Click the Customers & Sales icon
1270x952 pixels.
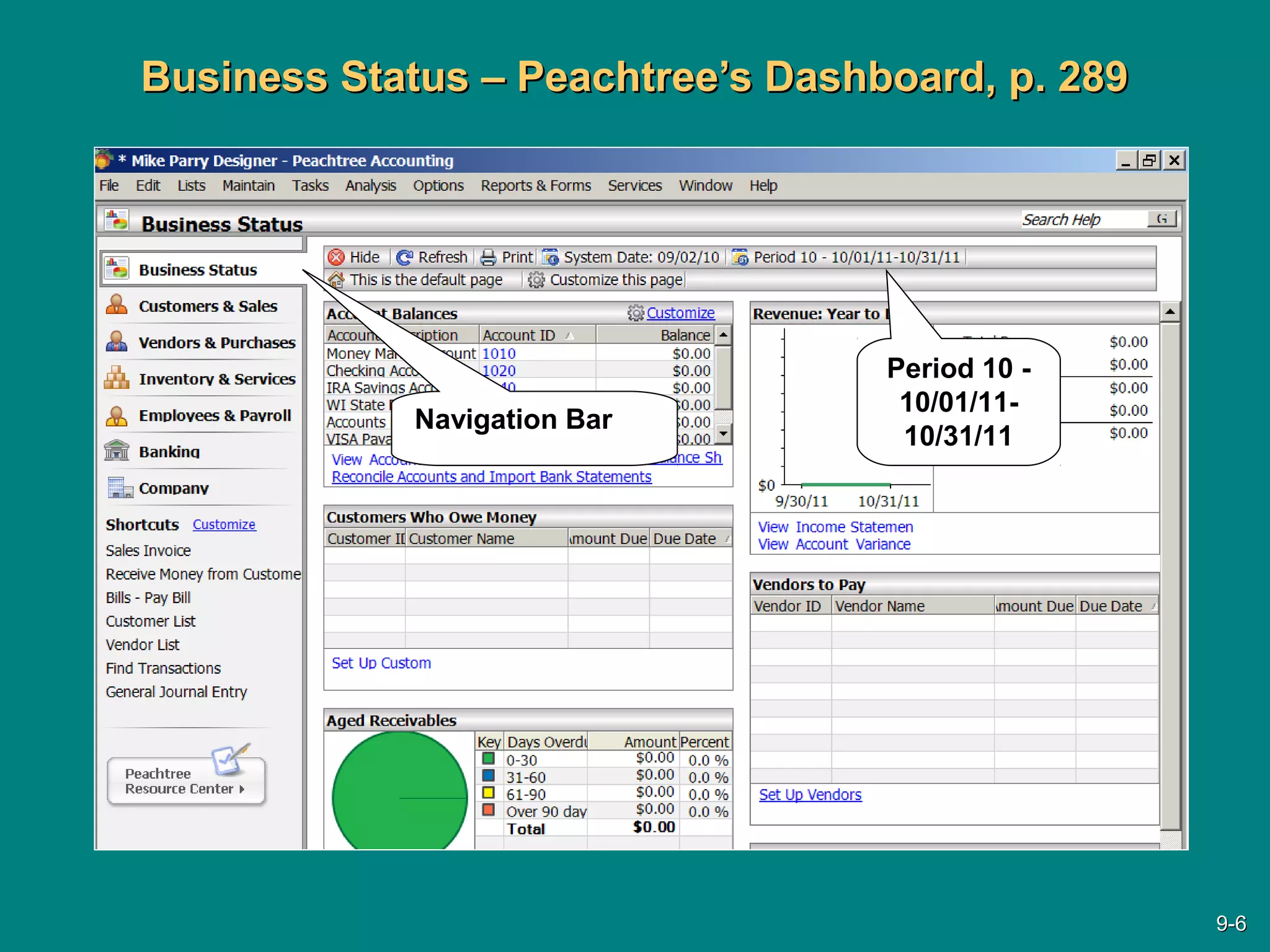click(117, 305)
